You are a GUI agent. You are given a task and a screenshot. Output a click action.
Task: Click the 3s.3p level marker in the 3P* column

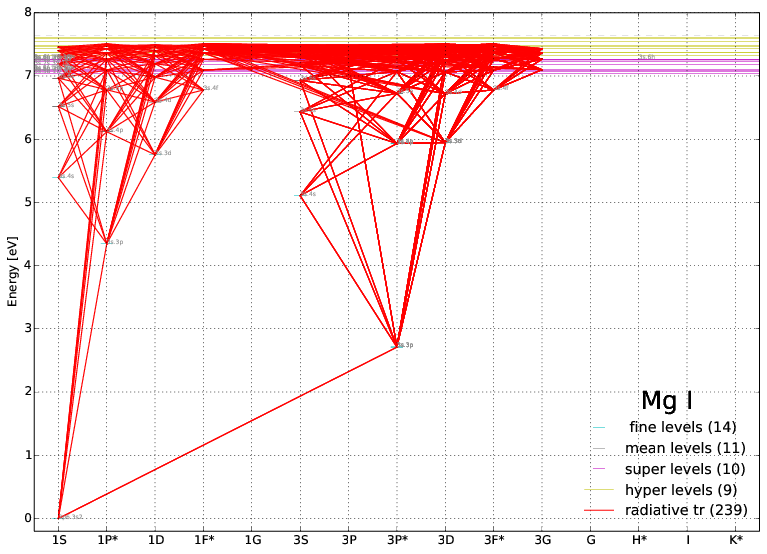coord(398,346)
